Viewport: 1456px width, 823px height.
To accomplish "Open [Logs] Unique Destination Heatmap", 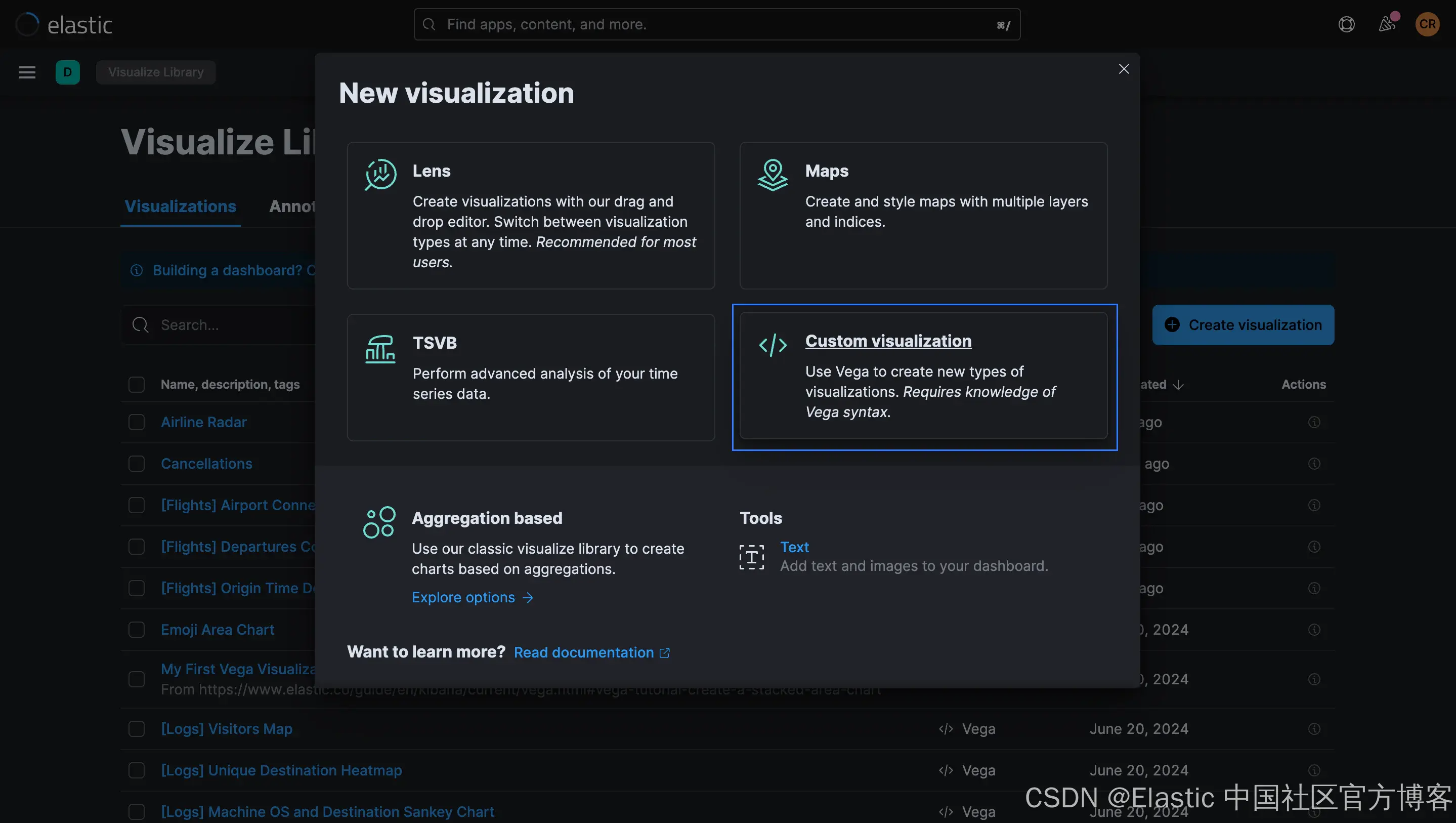I will pyautogui.click(x=281, y=770).
